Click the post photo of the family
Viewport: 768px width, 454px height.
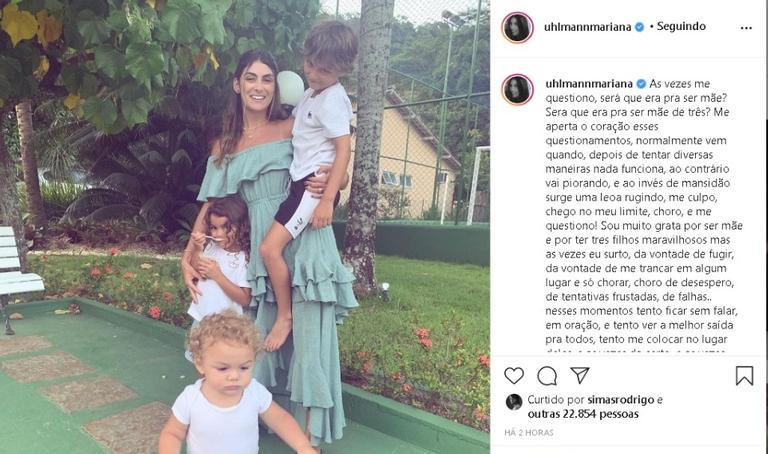pos(245,227)
